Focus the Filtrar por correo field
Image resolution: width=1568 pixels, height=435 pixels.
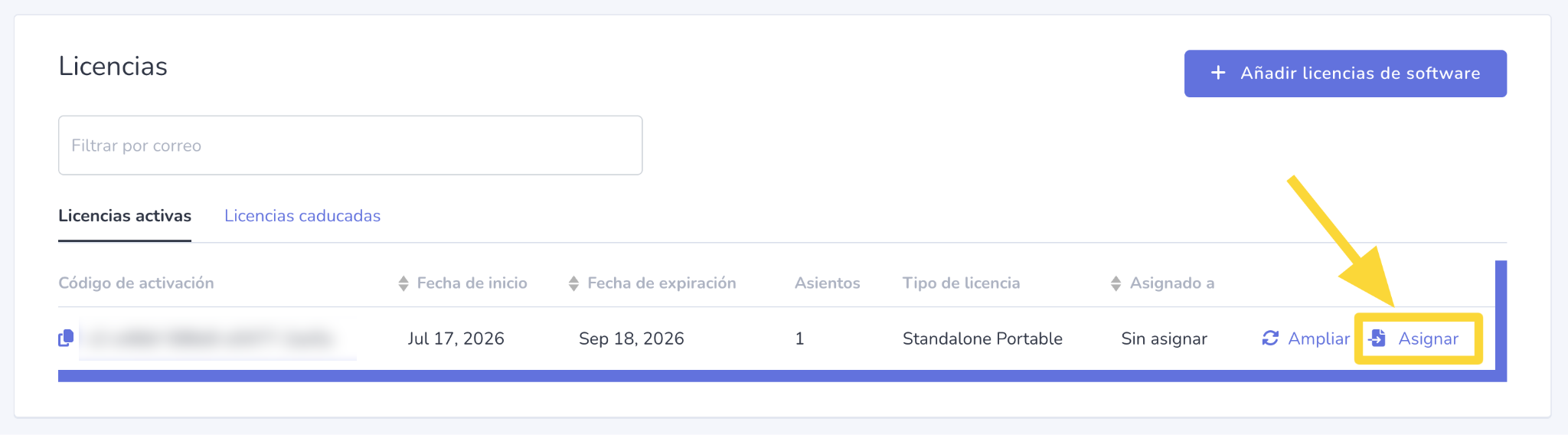pyautogui.click(x=350, y=146)
